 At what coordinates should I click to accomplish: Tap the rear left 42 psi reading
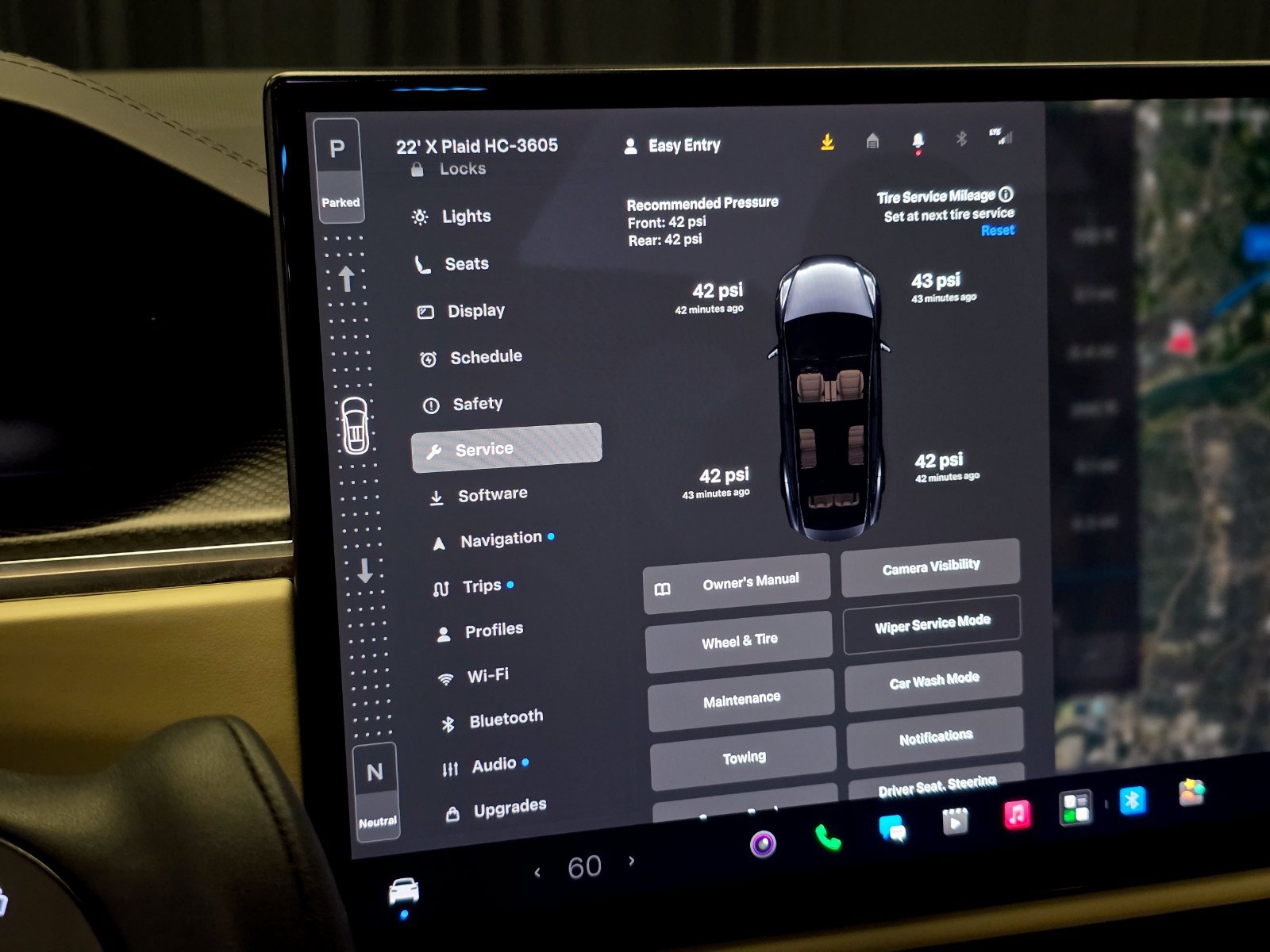[x=724, y=475]
